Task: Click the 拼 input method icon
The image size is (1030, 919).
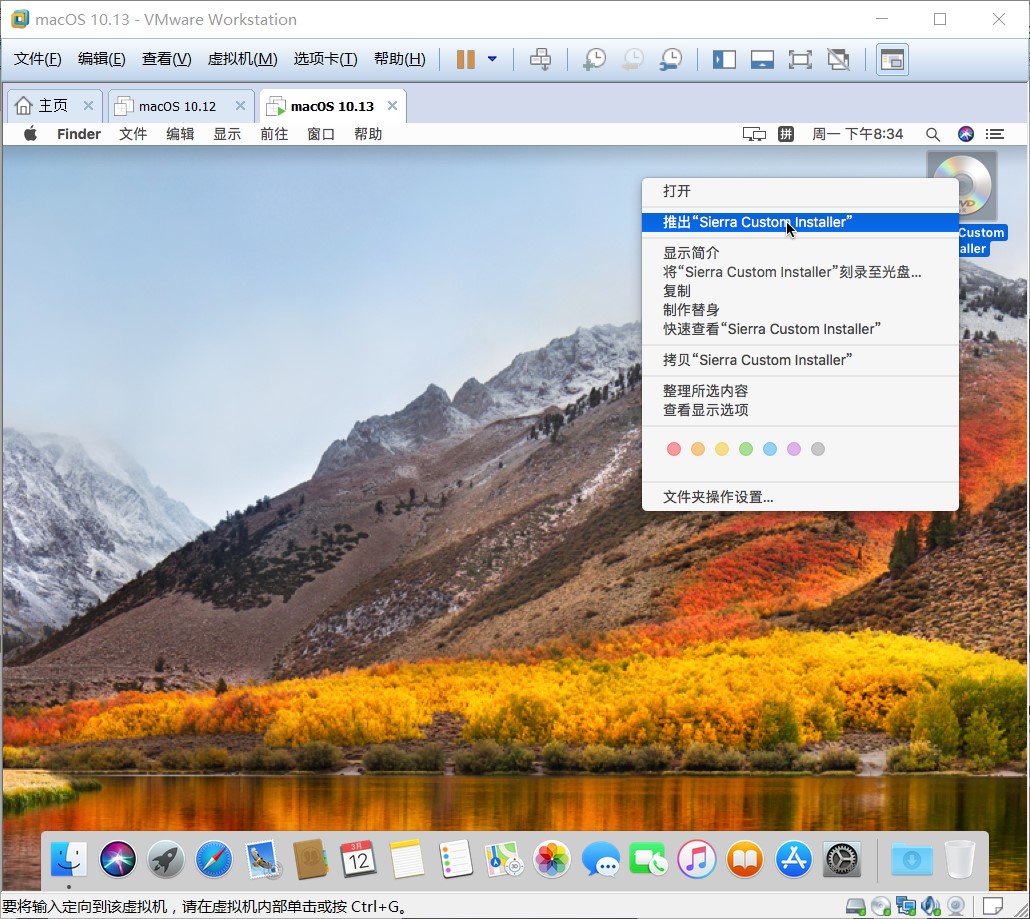Action: 786,134
